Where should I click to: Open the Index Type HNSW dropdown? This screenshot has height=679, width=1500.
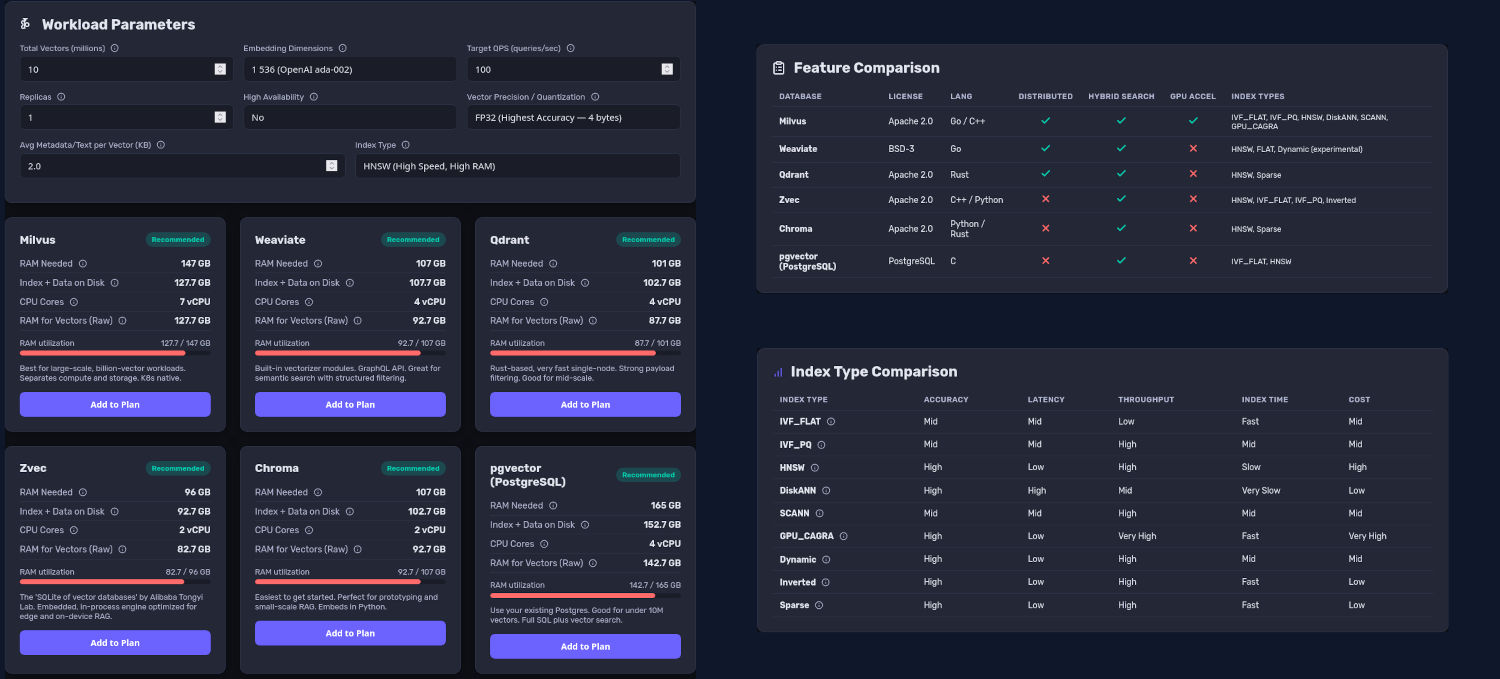(x=517, y=166)
